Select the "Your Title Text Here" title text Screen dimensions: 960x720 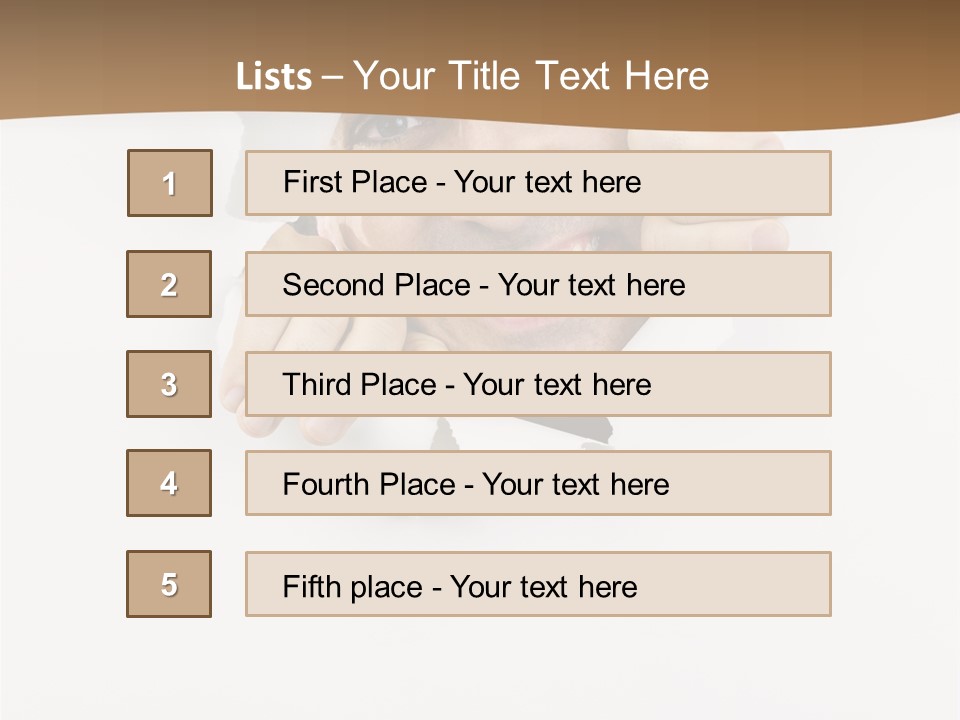531,76
